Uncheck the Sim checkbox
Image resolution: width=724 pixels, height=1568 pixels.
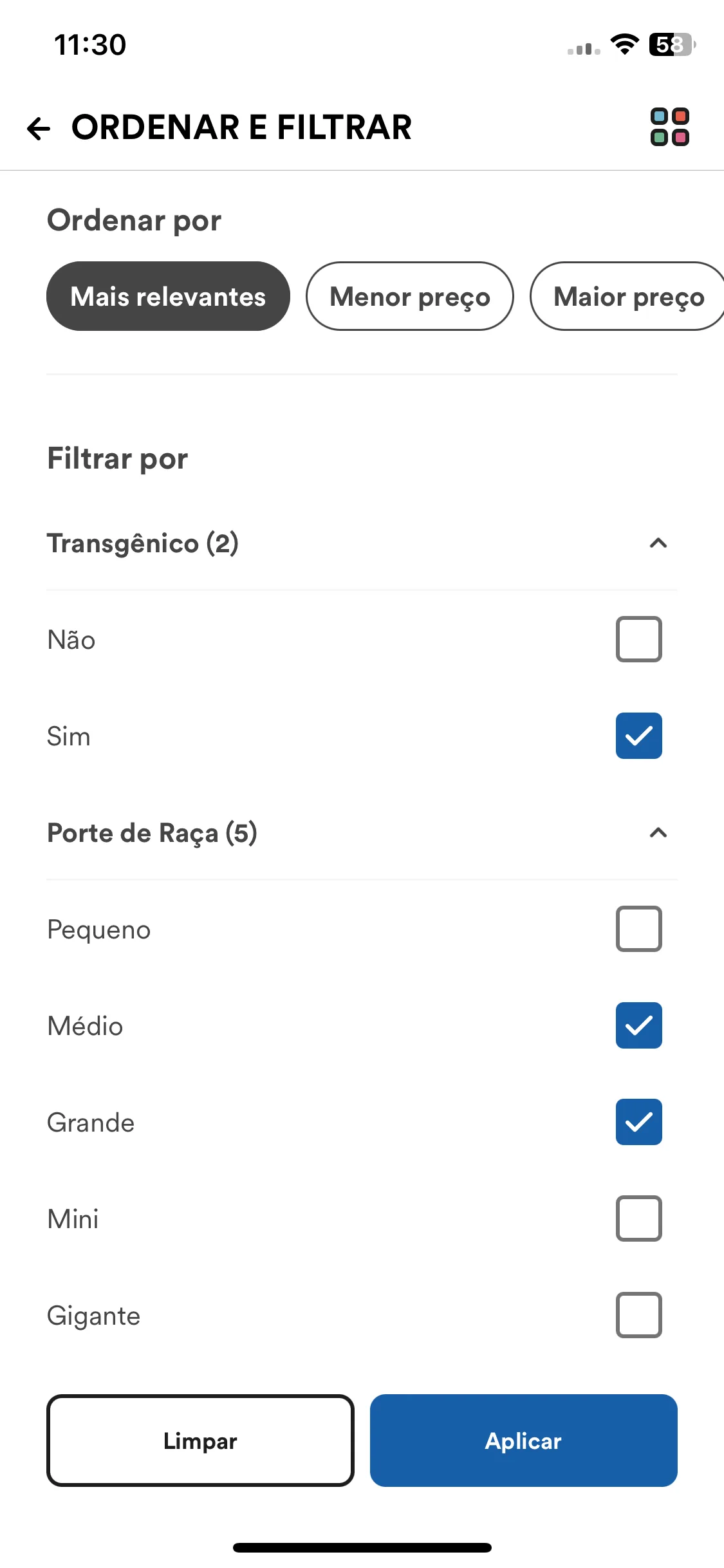tap(639, 736)
